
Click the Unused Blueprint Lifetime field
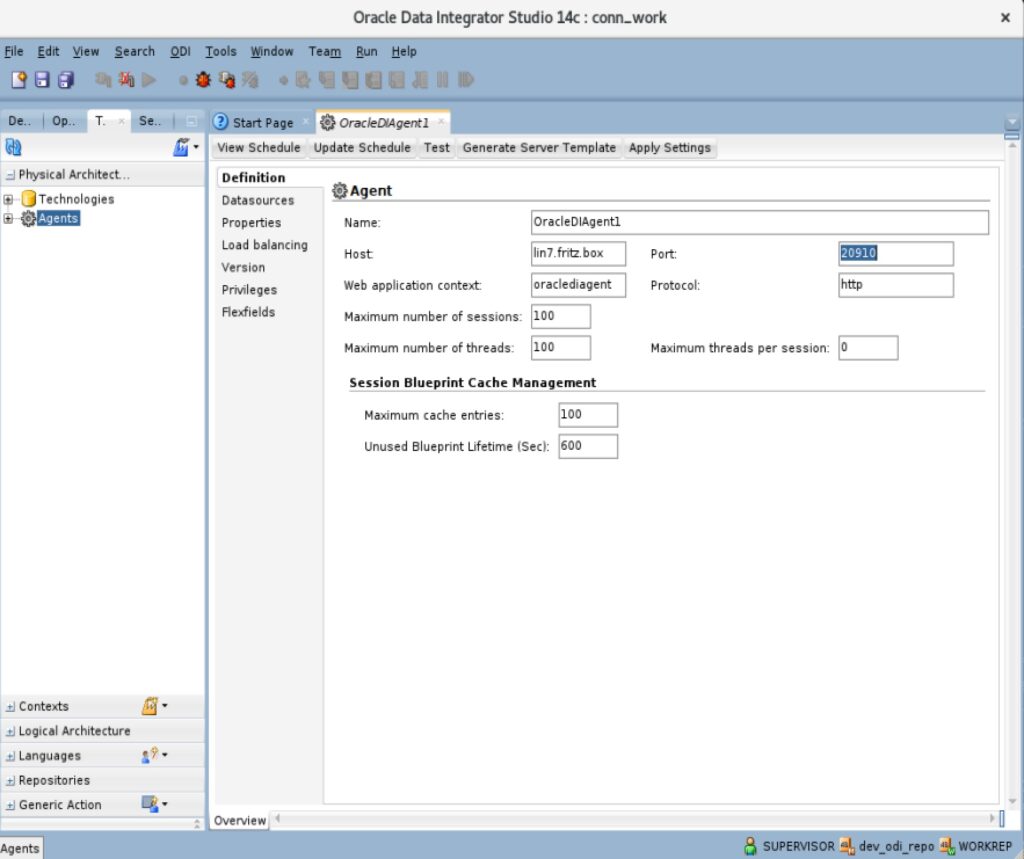[588, 446]
